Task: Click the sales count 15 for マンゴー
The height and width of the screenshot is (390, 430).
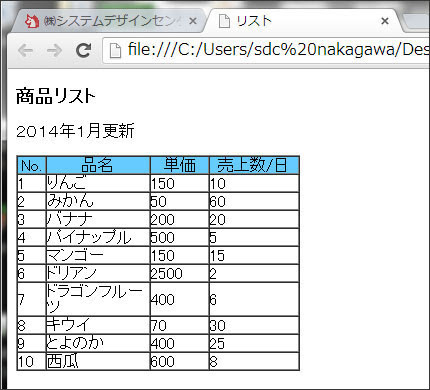Action: pyautogui.click(x=254, y=255)
